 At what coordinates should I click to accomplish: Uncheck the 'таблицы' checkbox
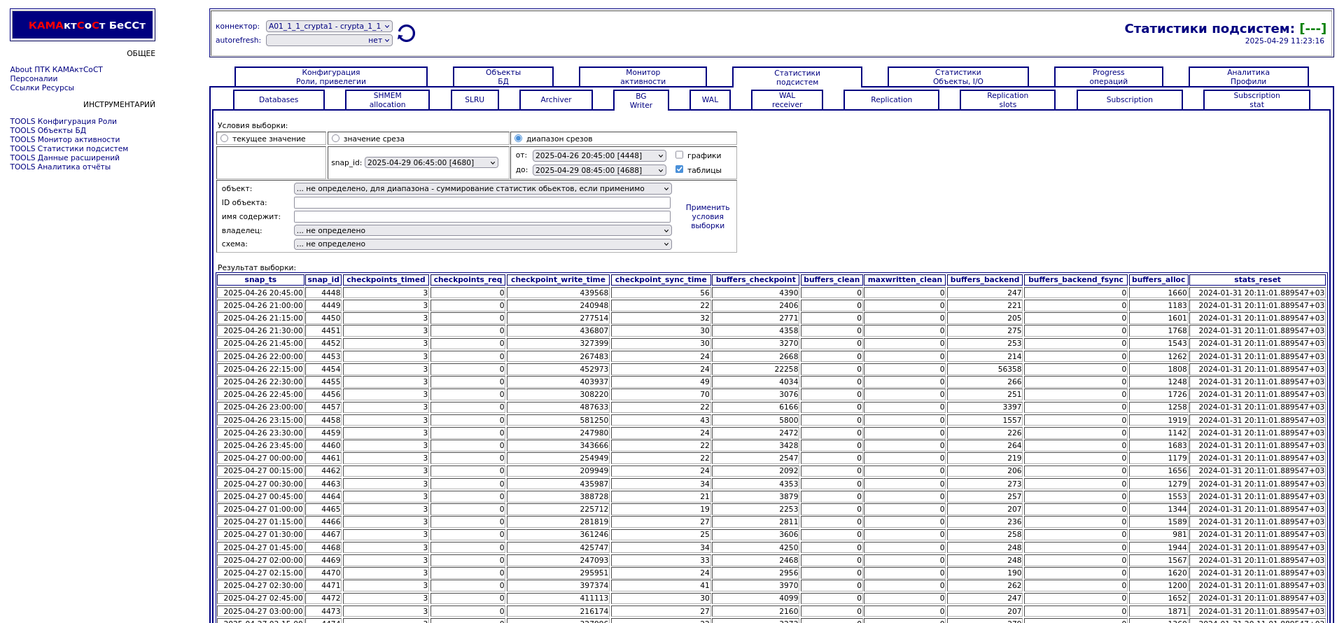679,170
